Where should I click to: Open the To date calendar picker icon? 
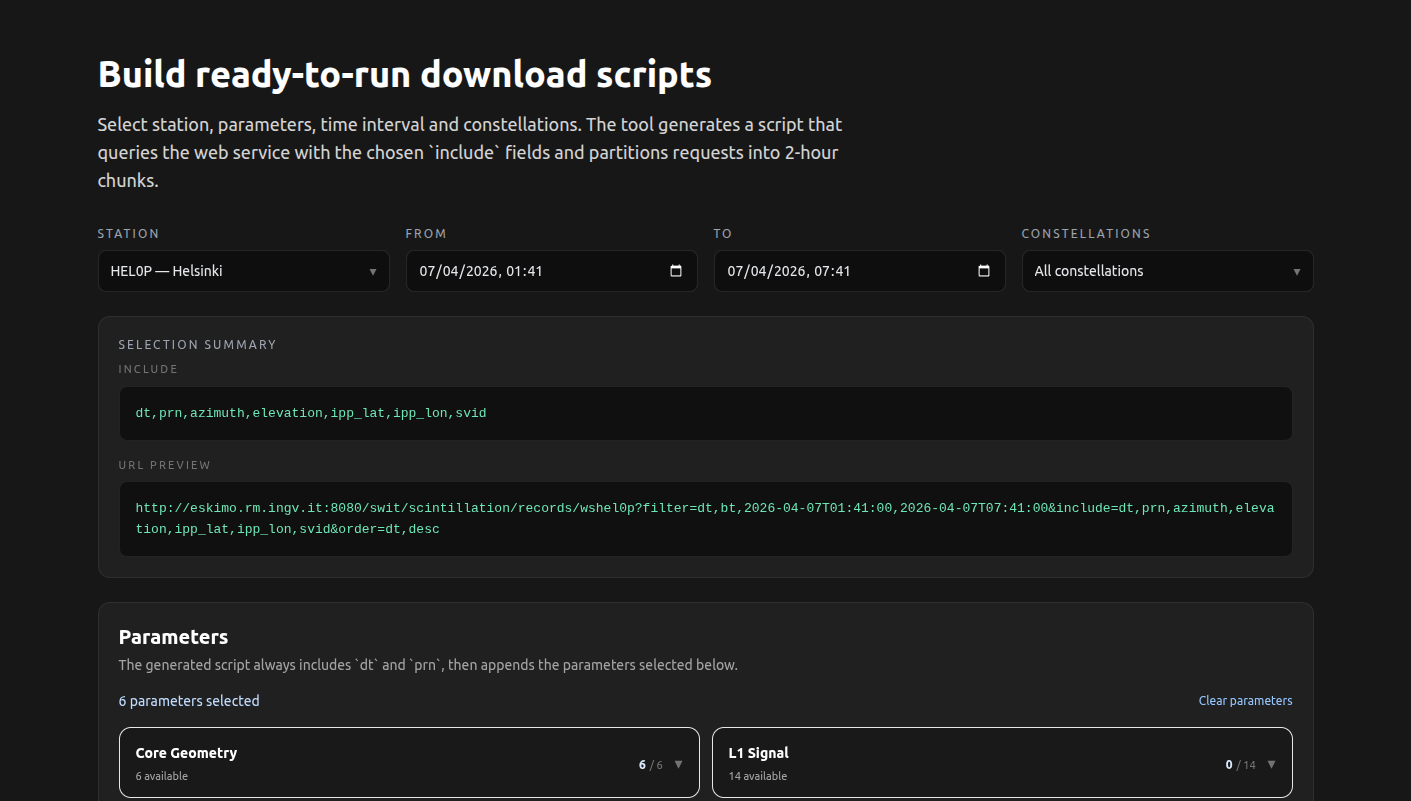(x=983, y=271)
